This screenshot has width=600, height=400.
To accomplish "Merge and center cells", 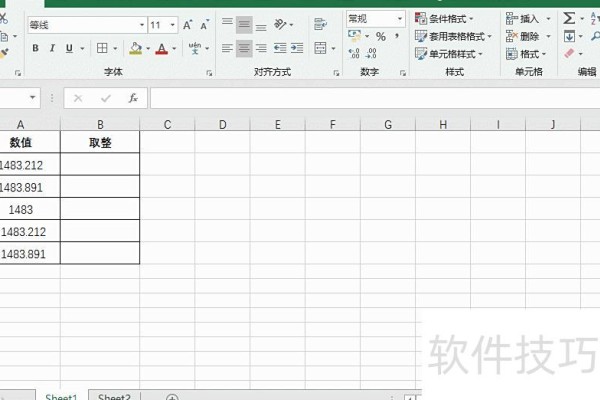I will pyautogui.click(x=320, y=48).
